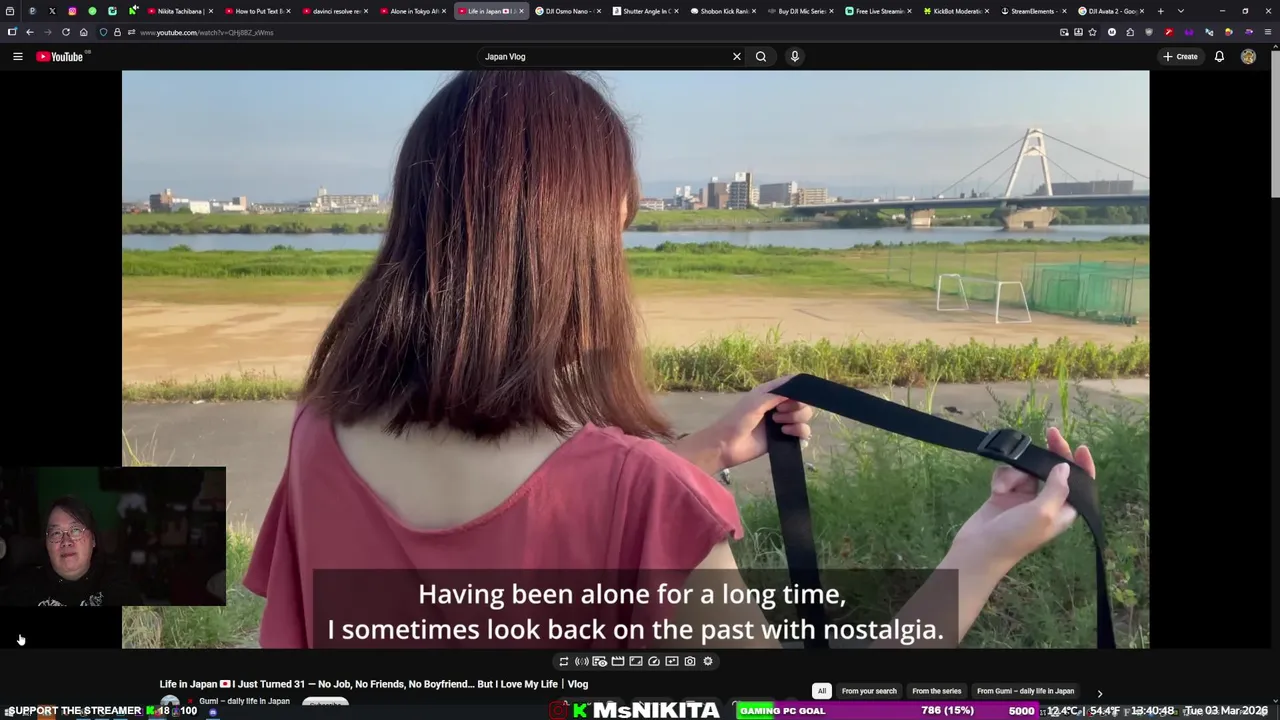This screenshot has width=1280, height=720.
Task: Switch to the DJI Avata 2 tab
Action: 1110,11
